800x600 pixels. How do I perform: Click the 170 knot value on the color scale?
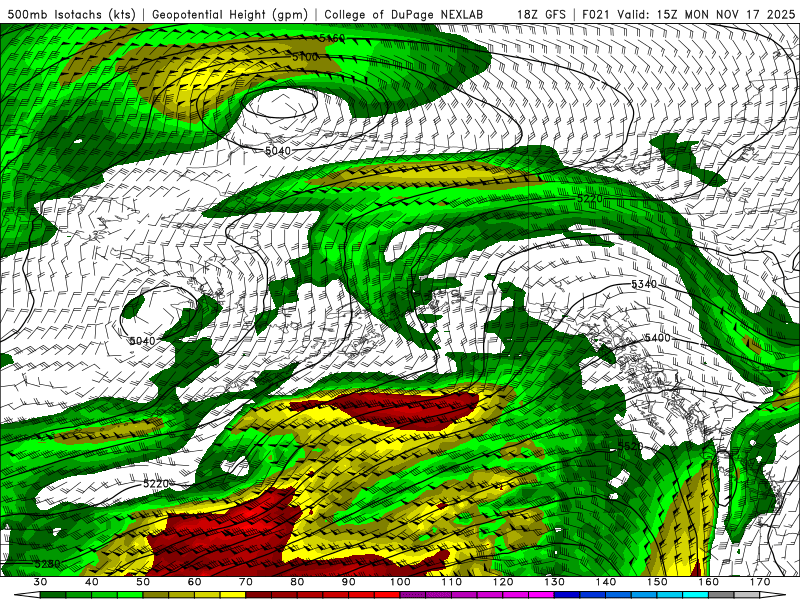tap(760, 582)
